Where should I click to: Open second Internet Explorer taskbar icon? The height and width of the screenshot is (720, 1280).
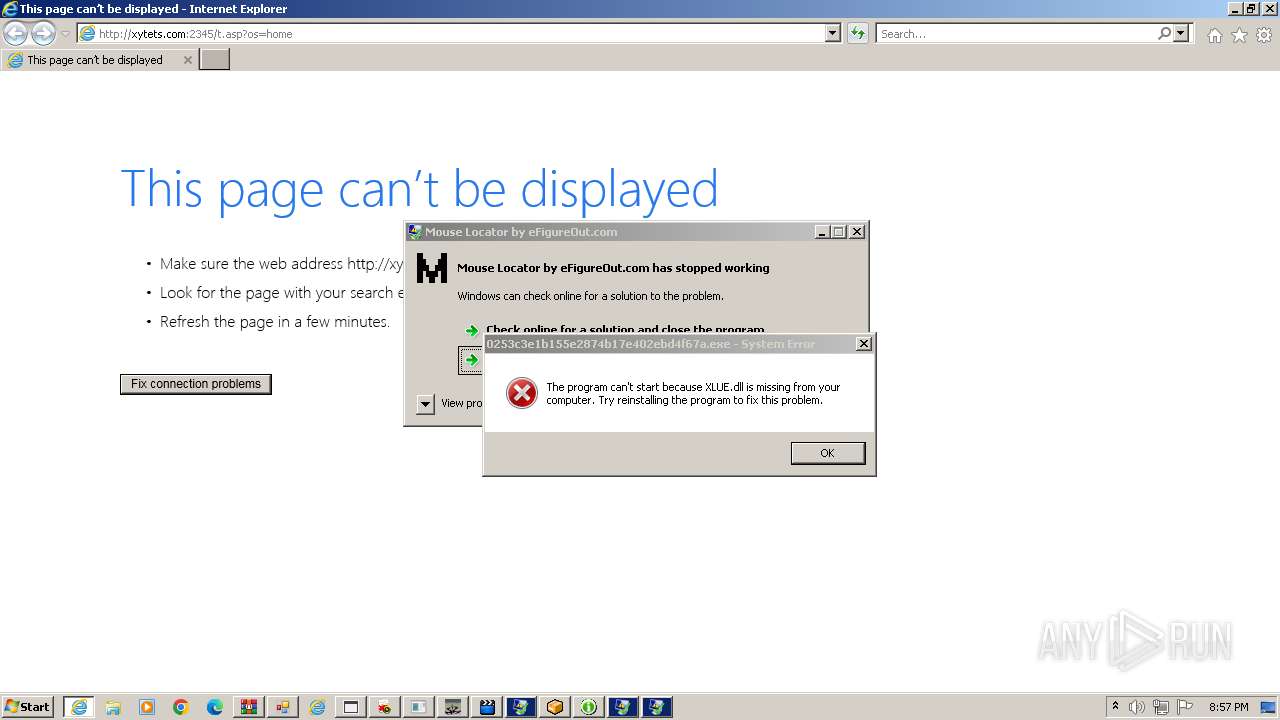pos(317,707)
